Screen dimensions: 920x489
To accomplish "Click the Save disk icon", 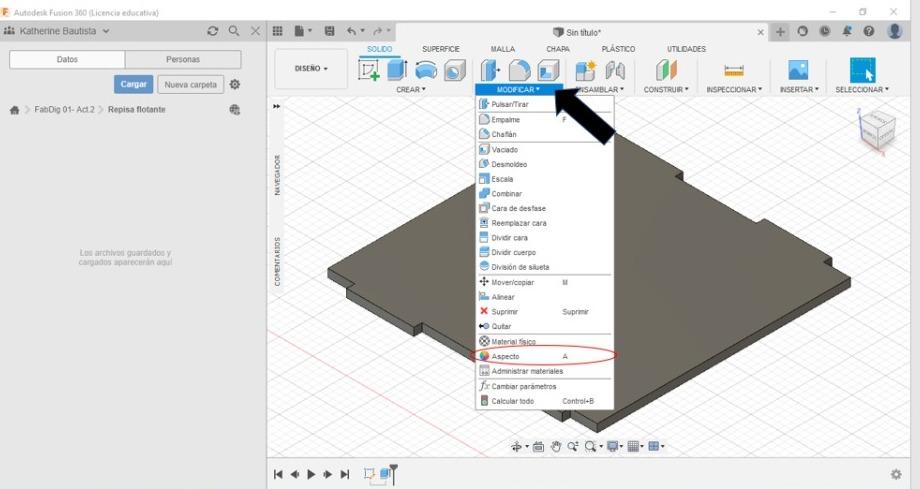I will point(330,31).
